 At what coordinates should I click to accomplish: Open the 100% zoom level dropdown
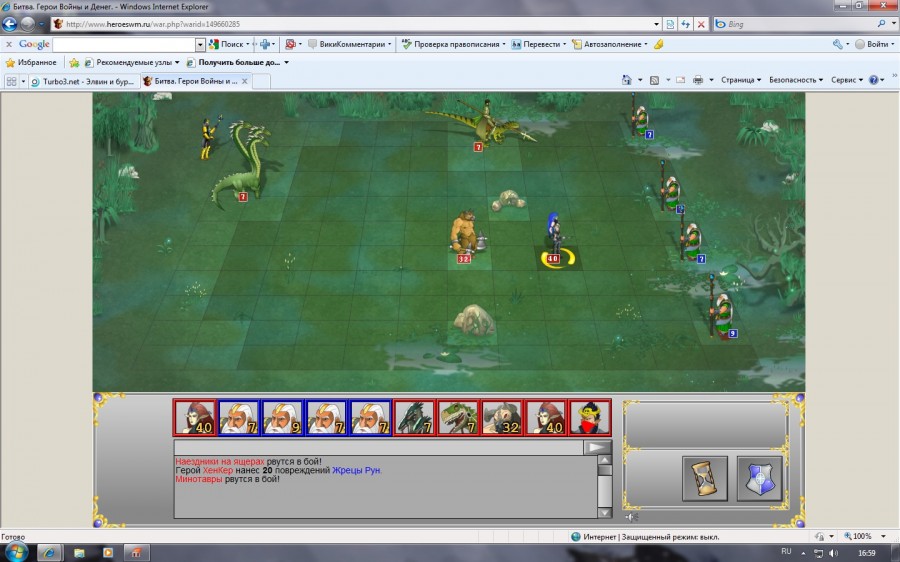click(883, 536)
